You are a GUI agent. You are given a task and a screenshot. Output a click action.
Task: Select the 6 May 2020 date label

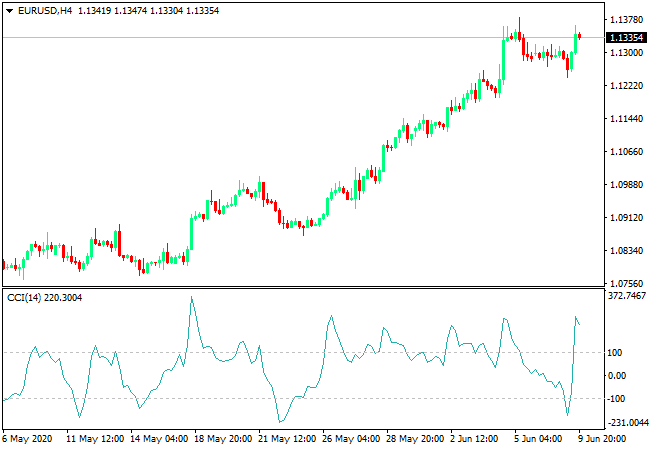[x=29, y=439]
